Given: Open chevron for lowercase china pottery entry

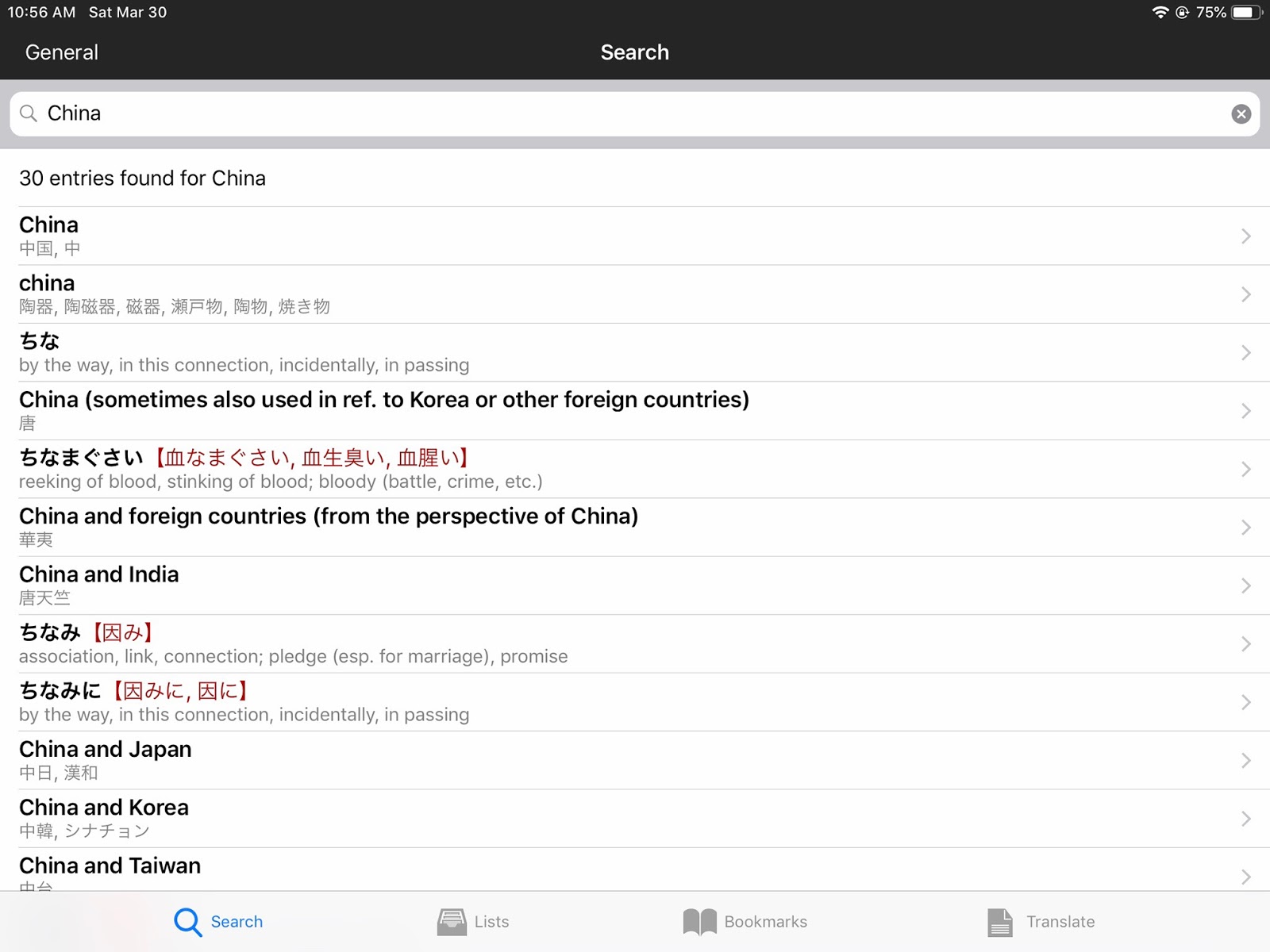Looking at the screenshot, I should pyautogui.click(x=1245, y=294).
